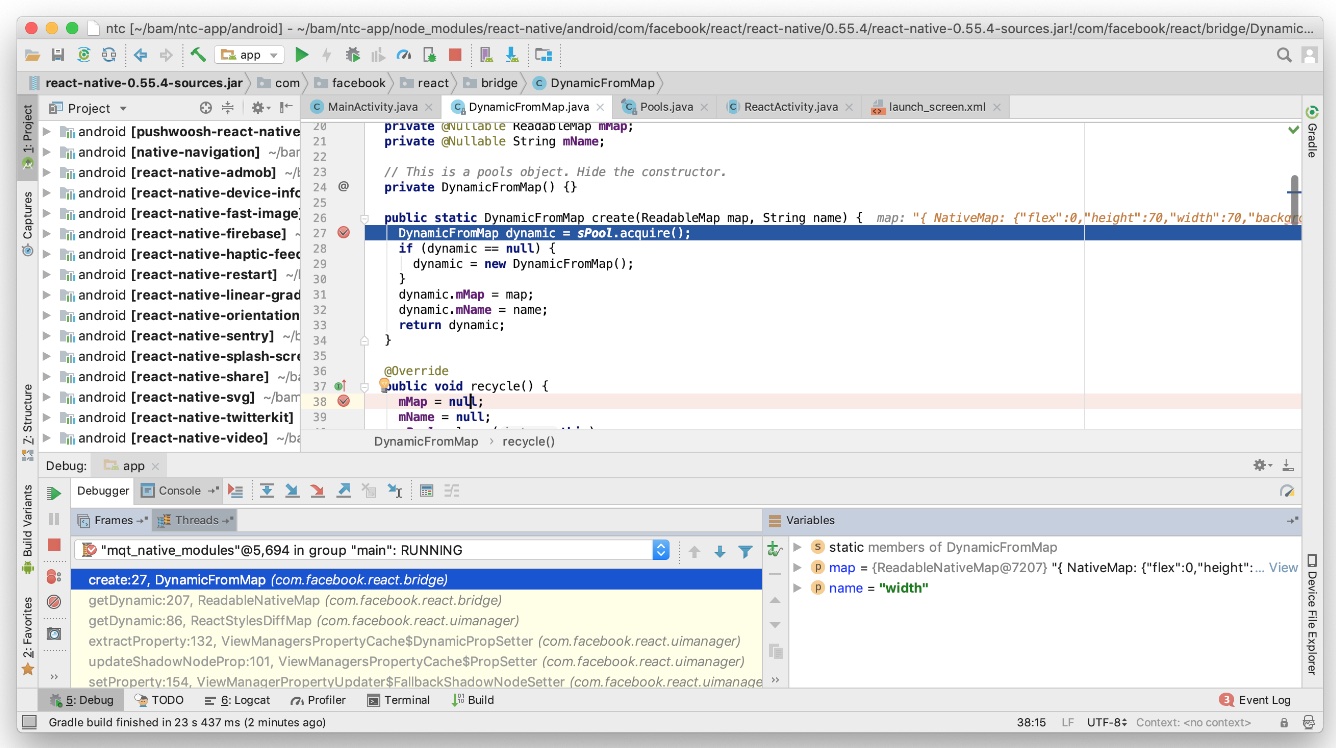Click the Resume Program green arrow

[x=54, y=493]
